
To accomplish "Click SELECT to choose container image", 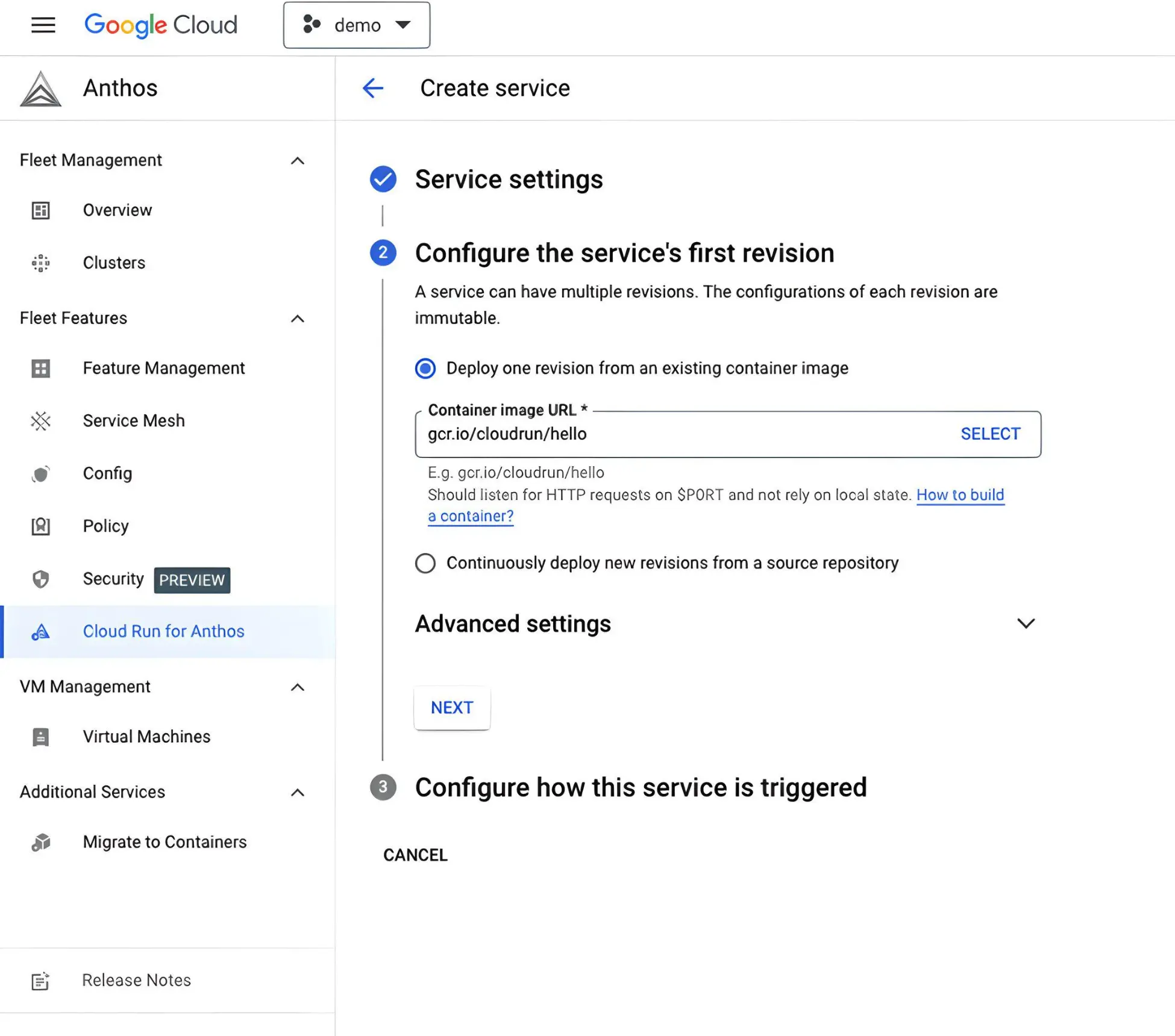I will 990,434.
